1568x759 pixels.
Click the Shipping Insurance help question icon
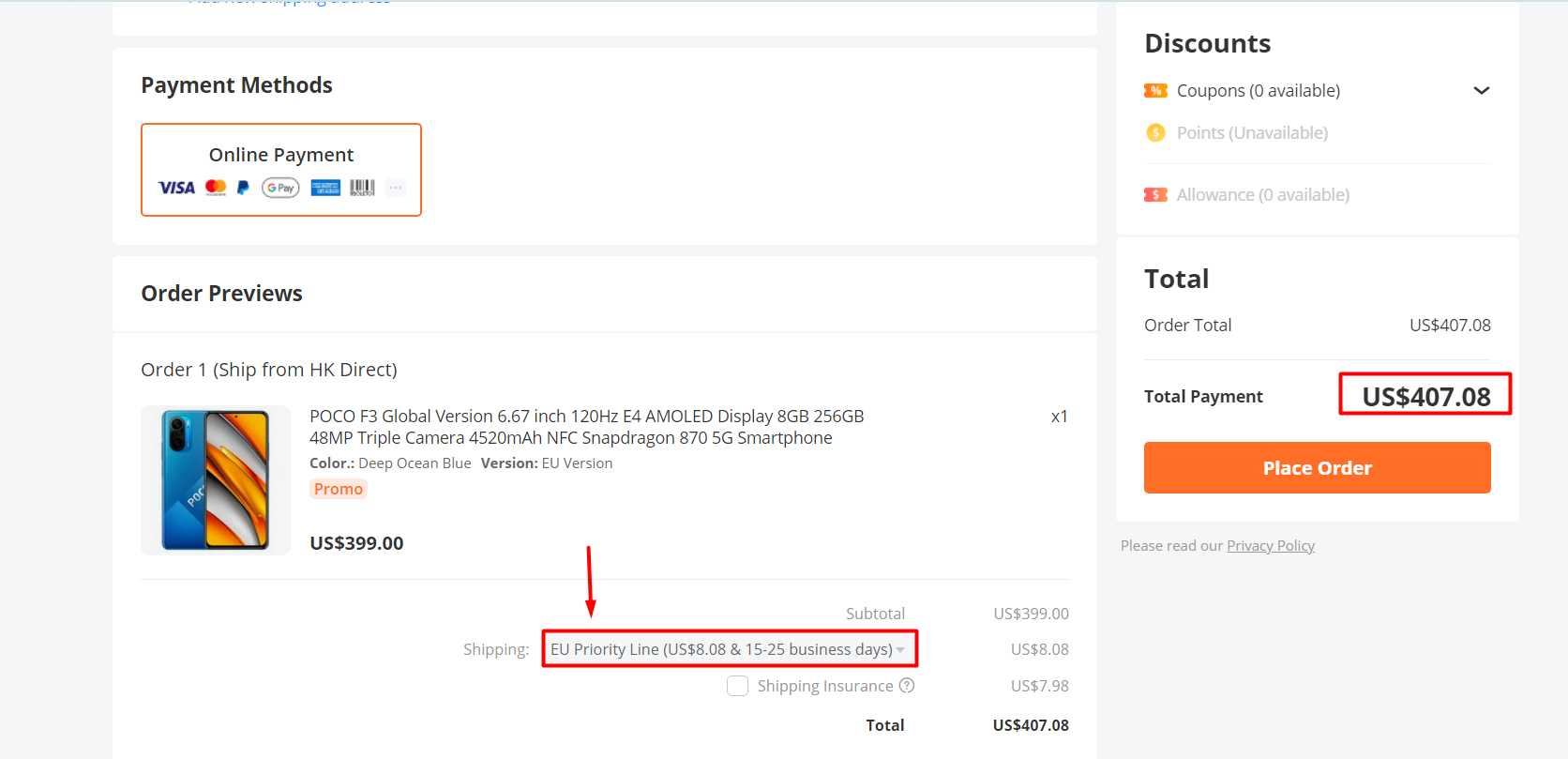[907, 686]
